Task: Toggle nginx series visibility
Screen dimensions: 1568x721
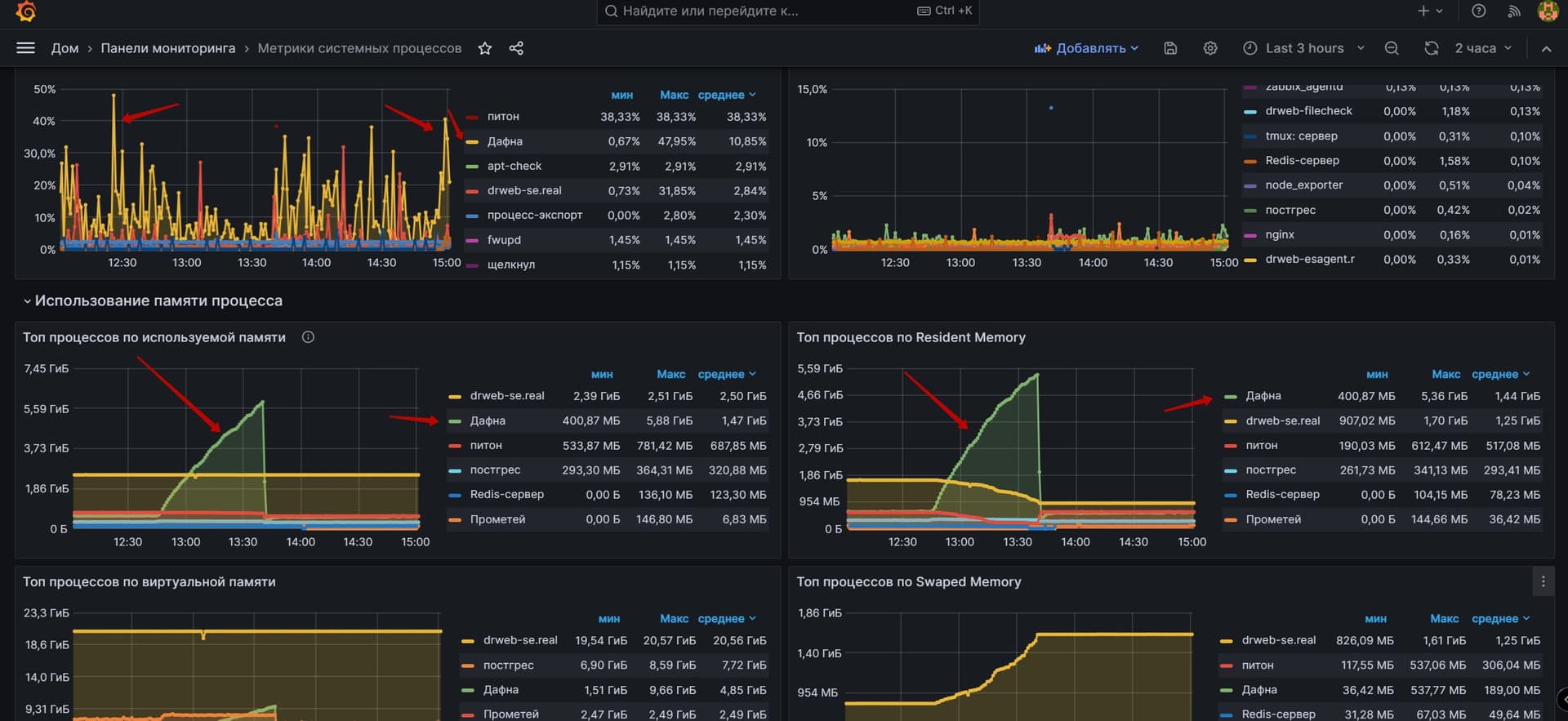Action: (x=1280, y=235)
